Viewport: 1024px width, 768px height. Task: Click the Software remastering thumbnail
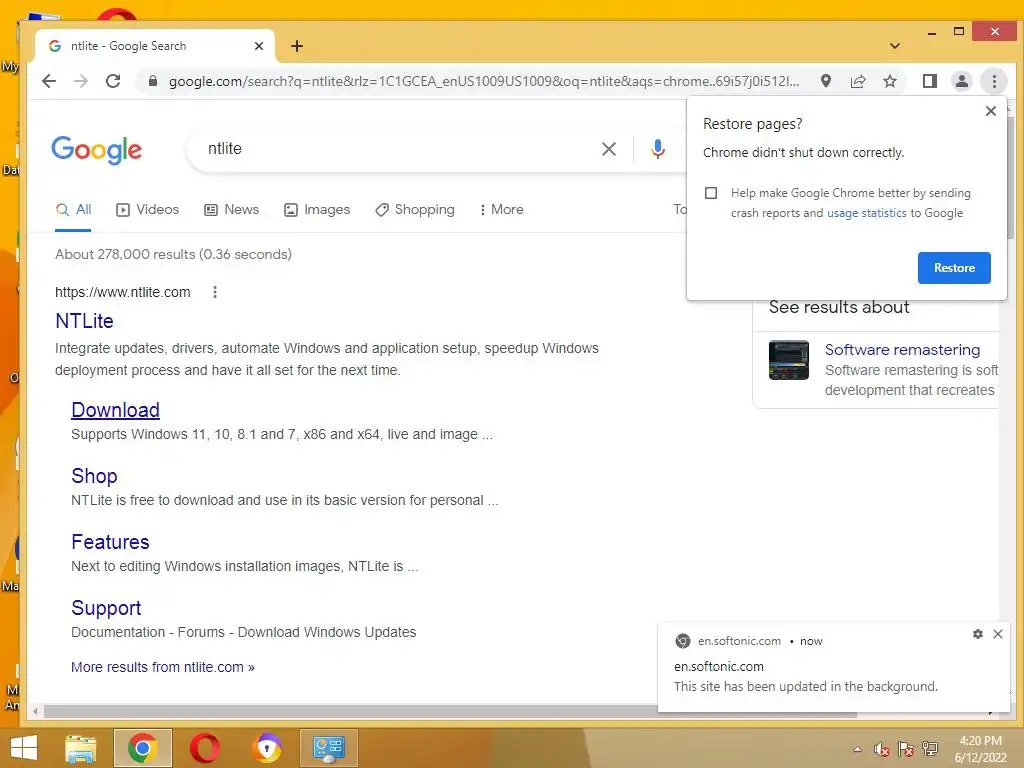coord(789,360)
